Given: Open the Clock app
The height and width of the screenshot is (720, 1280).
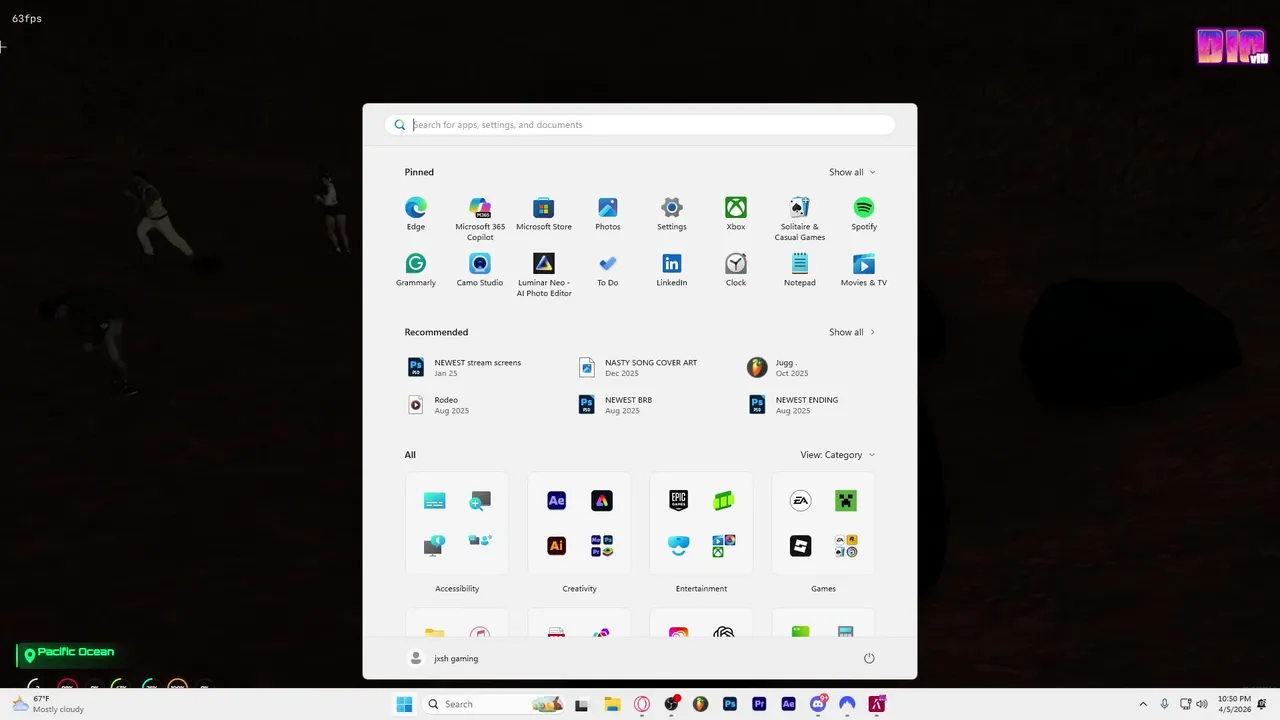Looking at the screenshot, I should pos(736,270).
